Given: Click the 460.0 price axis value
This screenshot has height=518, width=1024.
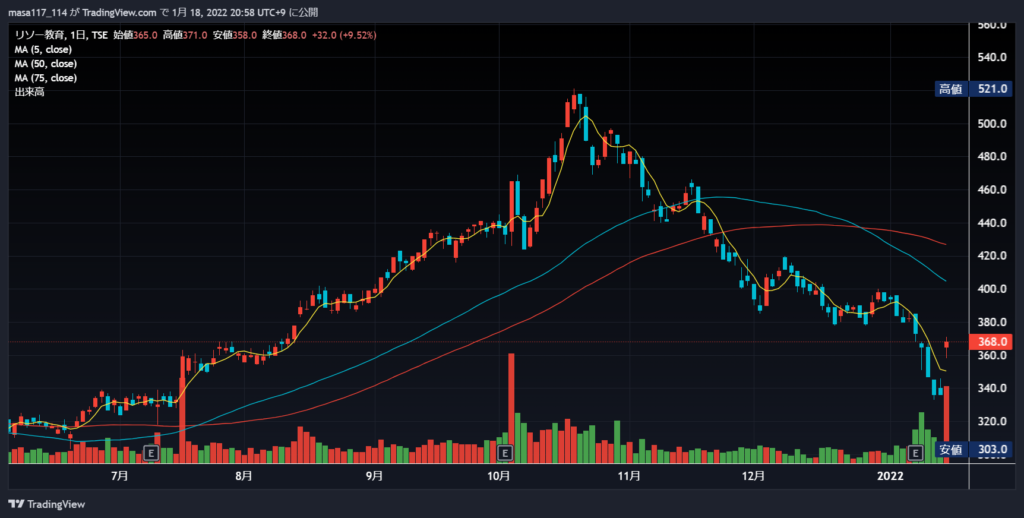Looking at the screenshot, I should pyautogui.click(x=993, y=190).
